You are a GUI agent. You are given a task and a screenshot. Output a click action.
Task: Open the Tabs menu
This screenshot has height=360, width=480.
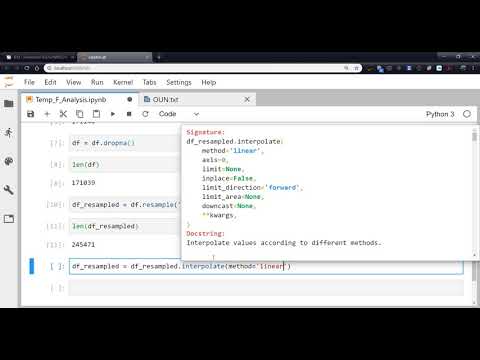149,82
